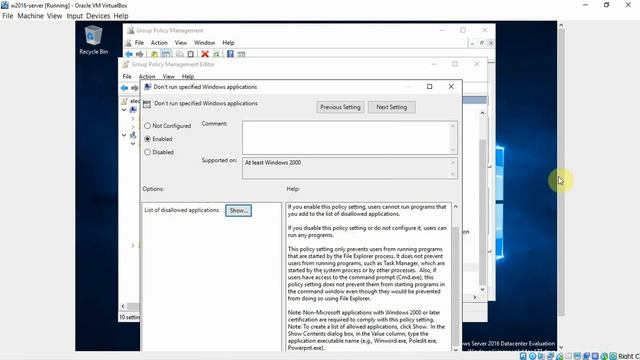This screenshot has height=360, width=640.
Task: Click the VirtualBox hard disk status icon
Action: [x=523, y=356]
